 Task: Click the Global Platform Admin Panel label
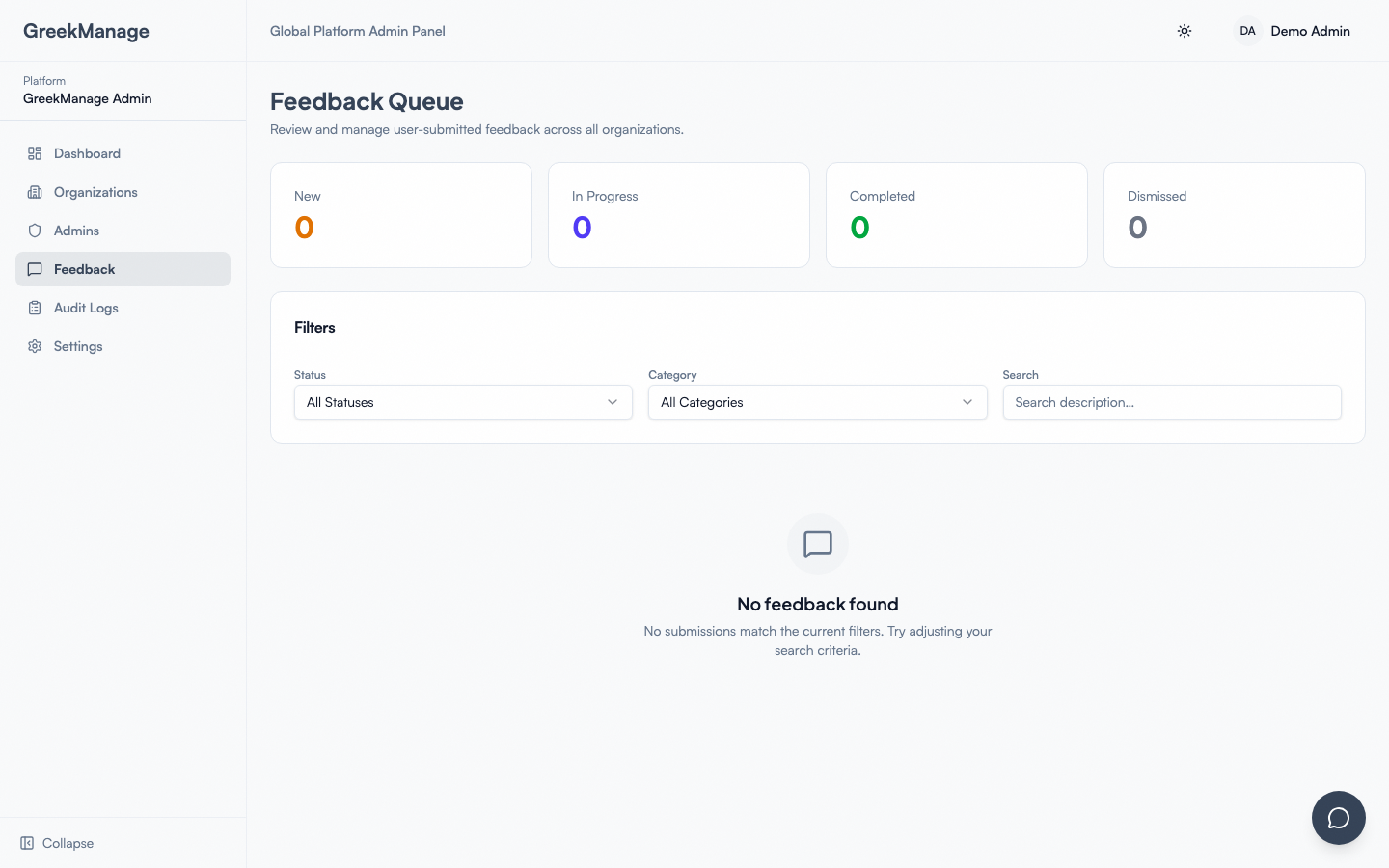click(x=358, y=31)
